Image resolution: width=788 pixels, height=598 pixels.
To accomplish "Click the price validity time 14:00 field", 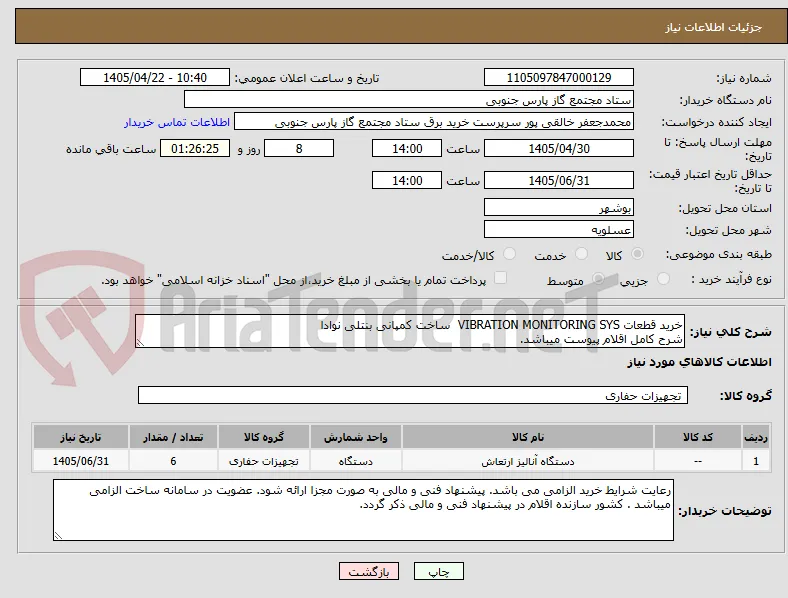I will 407,180.
